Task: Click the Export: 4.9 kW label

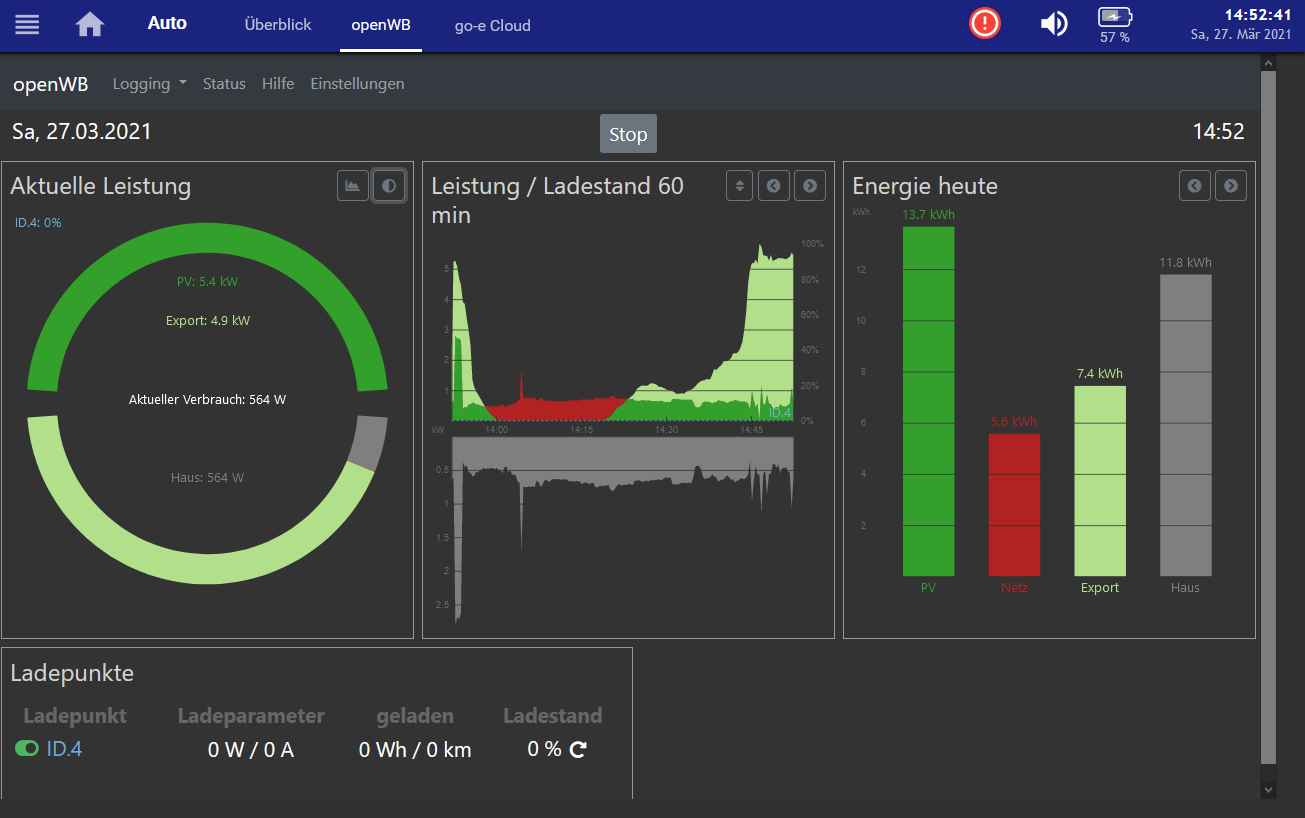Action: tap(208, 321)
